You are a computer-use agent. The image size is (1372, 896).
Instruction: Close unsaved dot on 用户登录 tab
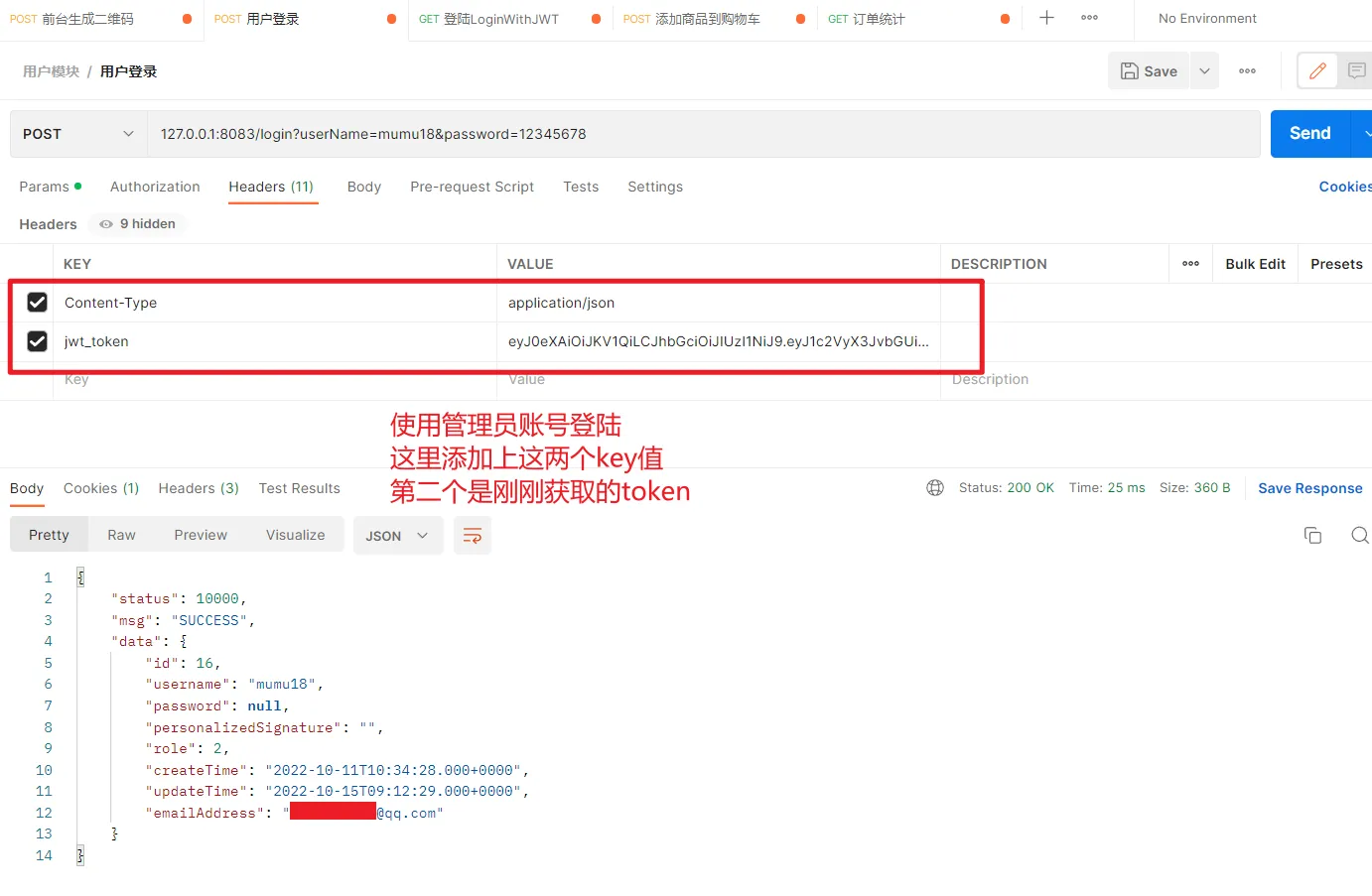coord(391,19)
